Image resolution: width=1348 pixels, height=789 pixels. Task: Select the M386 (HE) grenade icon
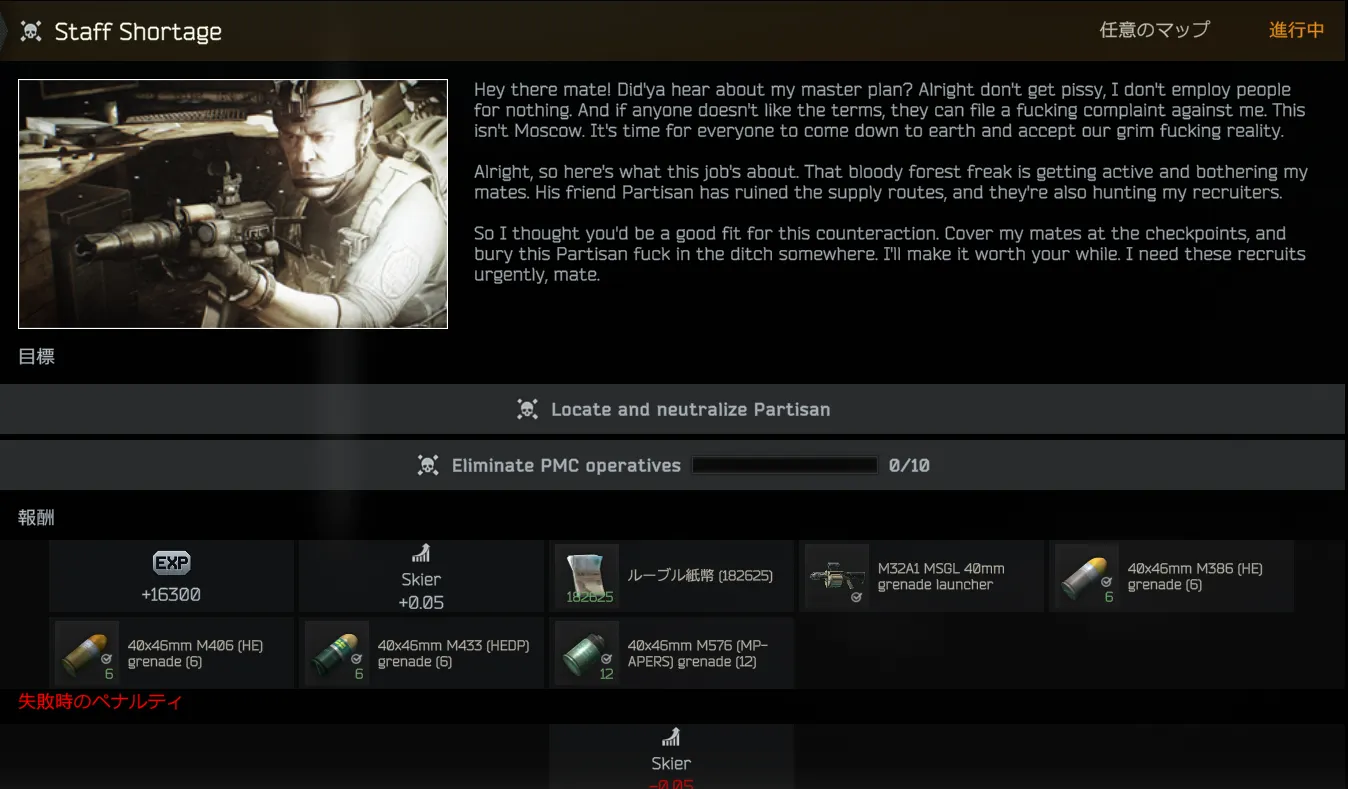[x=1087, y=577]
